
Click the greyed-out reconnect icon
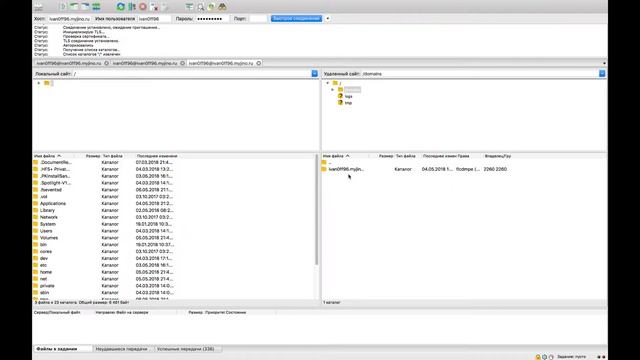click(165, 7)
